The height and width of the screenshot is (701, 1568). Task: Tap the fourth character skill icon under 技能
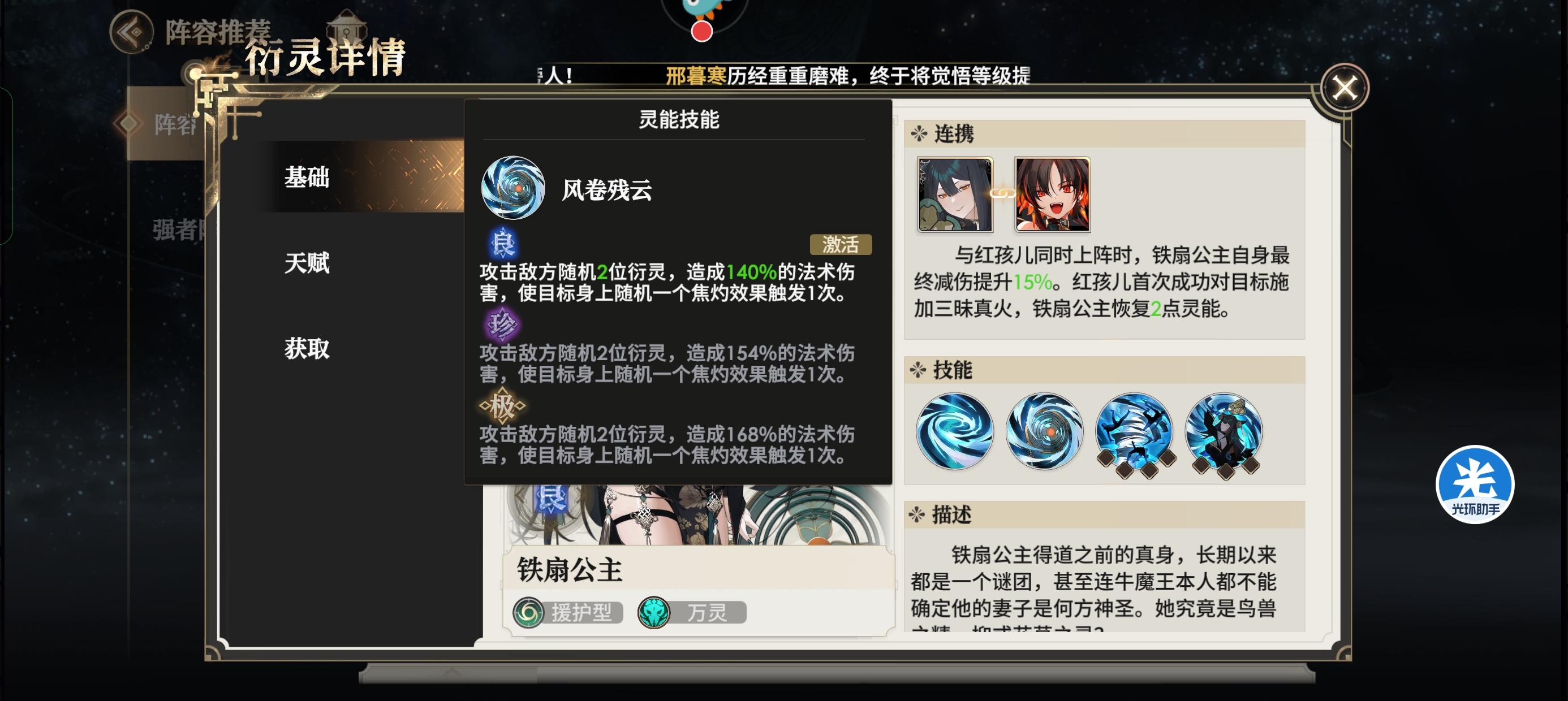pos(1224,432)
